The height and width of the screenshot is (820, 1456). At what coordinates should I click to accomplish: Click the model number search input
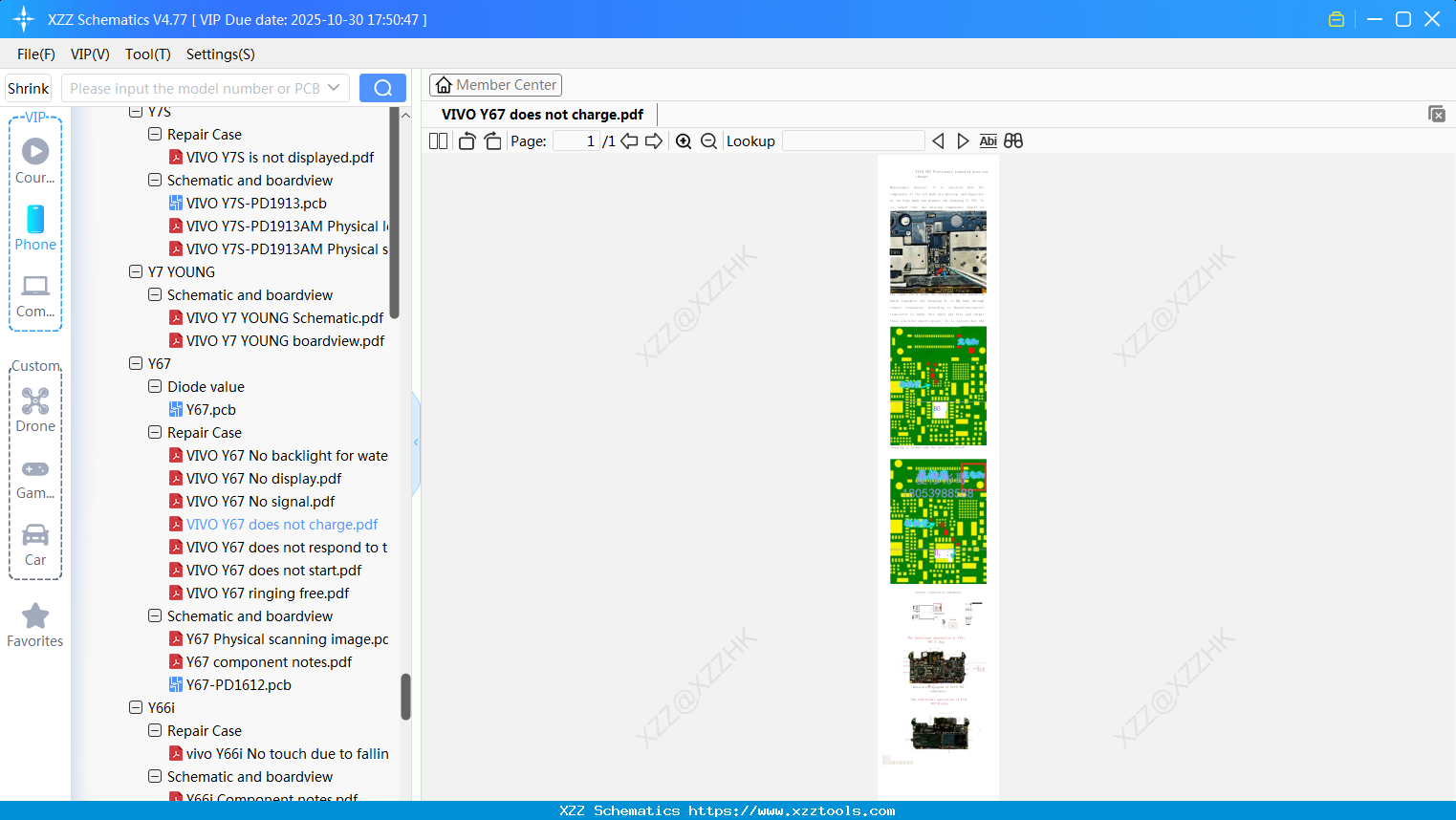[195, 88]
